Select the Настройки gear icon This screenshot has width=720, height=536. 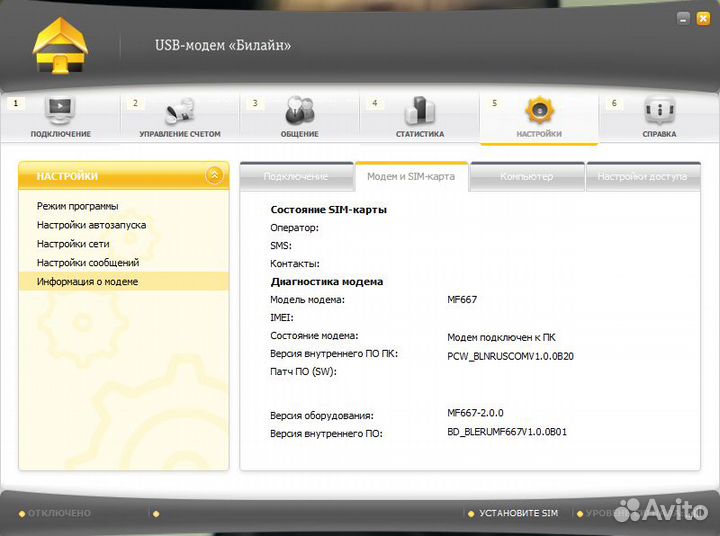[540, 110]
